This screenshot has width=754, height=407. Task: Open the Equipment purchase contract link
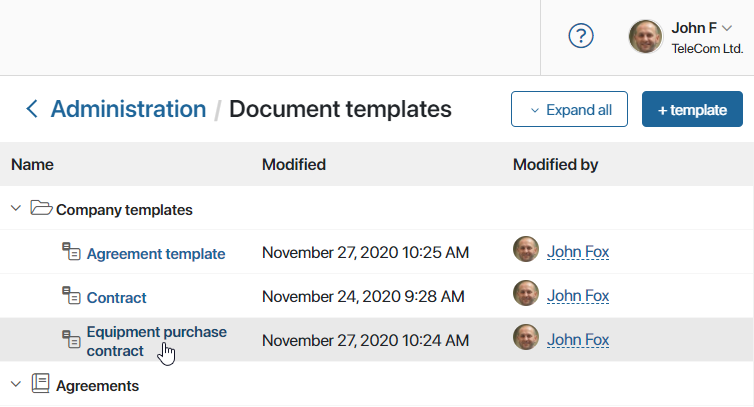(x=156, y=341)
